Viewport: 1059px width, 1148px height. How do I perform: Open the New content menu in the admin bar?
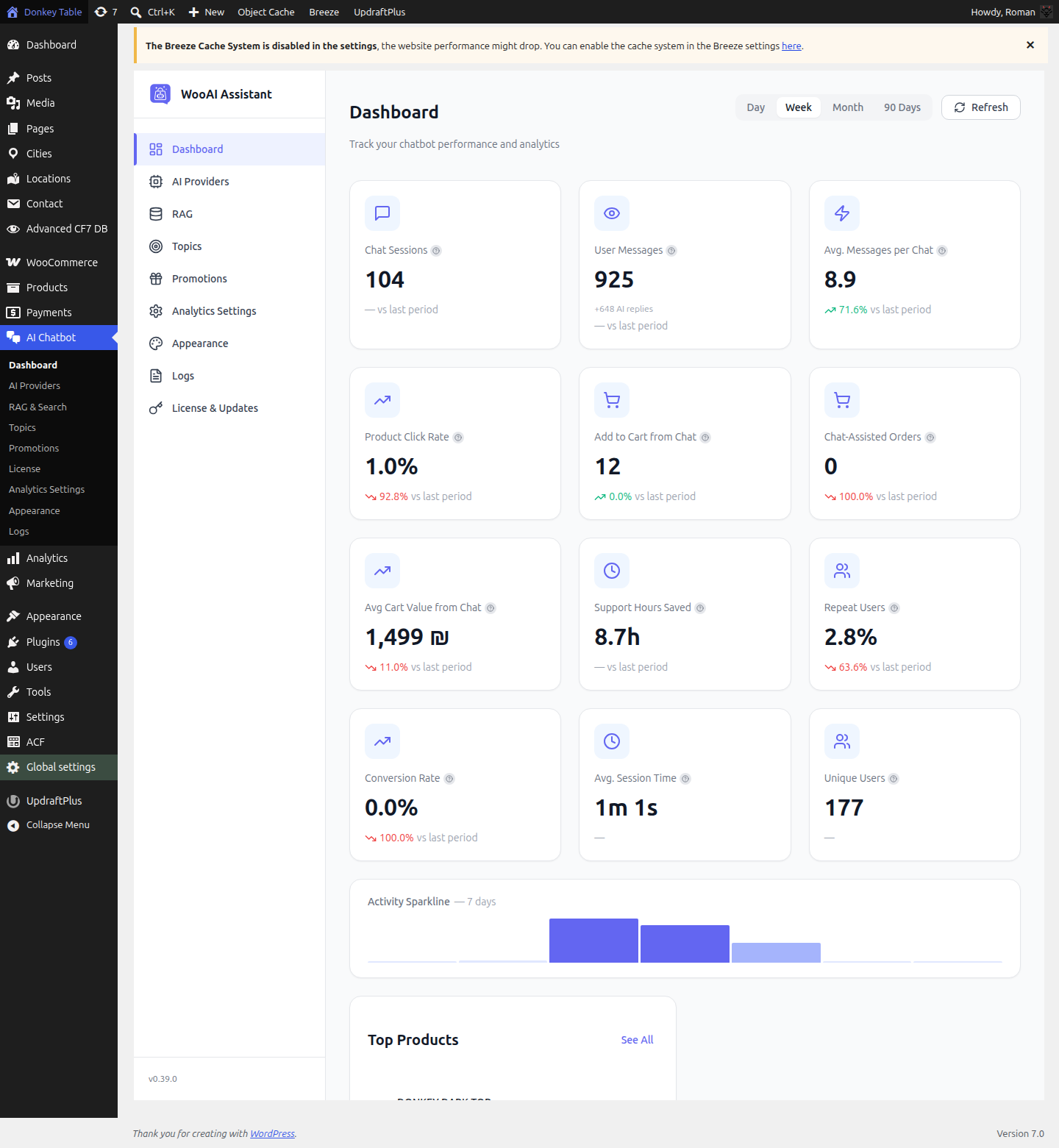click(x=207, y=12)
